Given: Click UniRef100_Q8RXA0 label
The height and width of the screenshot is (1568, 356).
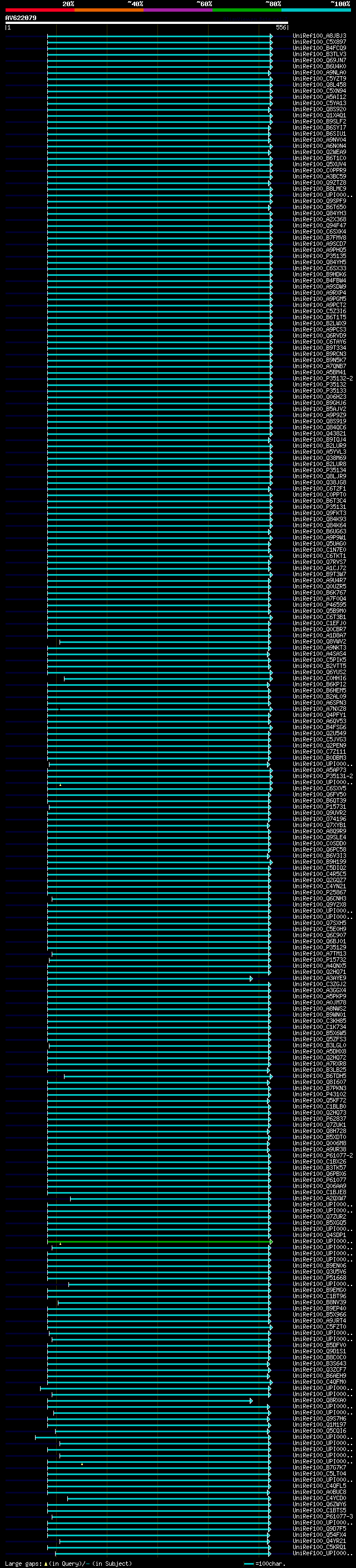Looking at the screenshot, I should [x=319, y=1401].
